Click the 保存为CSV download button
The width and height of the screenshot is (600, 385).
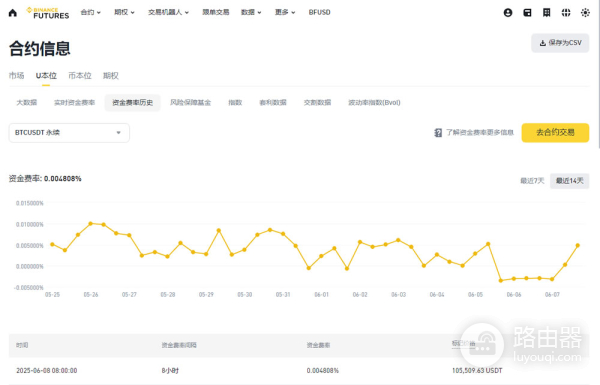pyautogui.click(x=560, y=43)
